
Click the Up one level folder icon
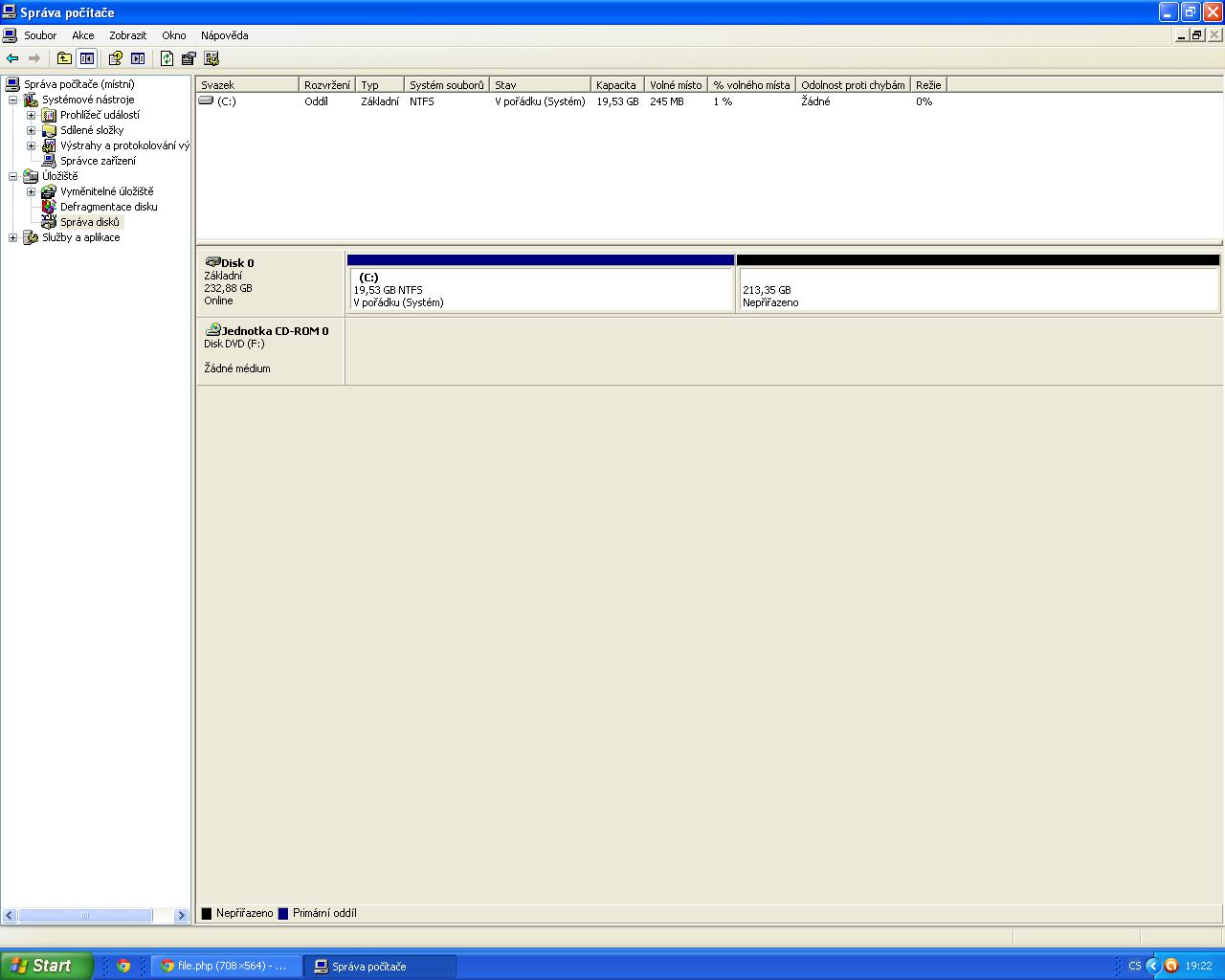click(x=64, y=58)
